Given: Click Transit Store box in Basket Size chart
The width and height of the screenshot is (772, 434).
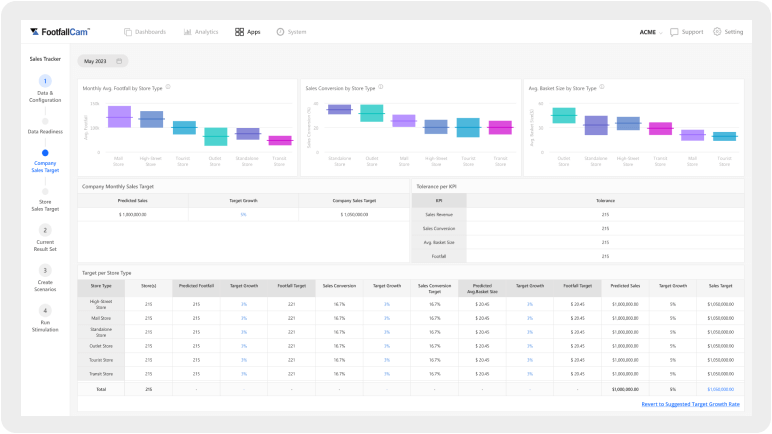Looking at the screenshot, I should 660,129.
